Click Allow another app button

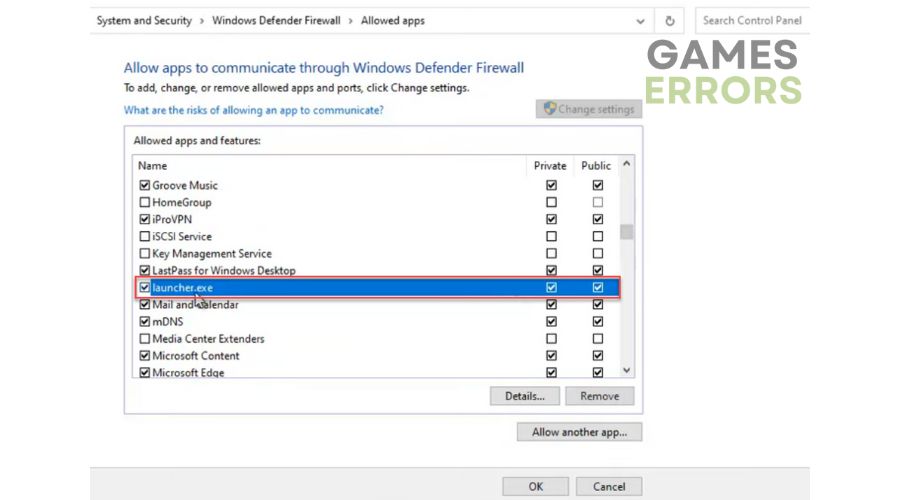(579, 432)
